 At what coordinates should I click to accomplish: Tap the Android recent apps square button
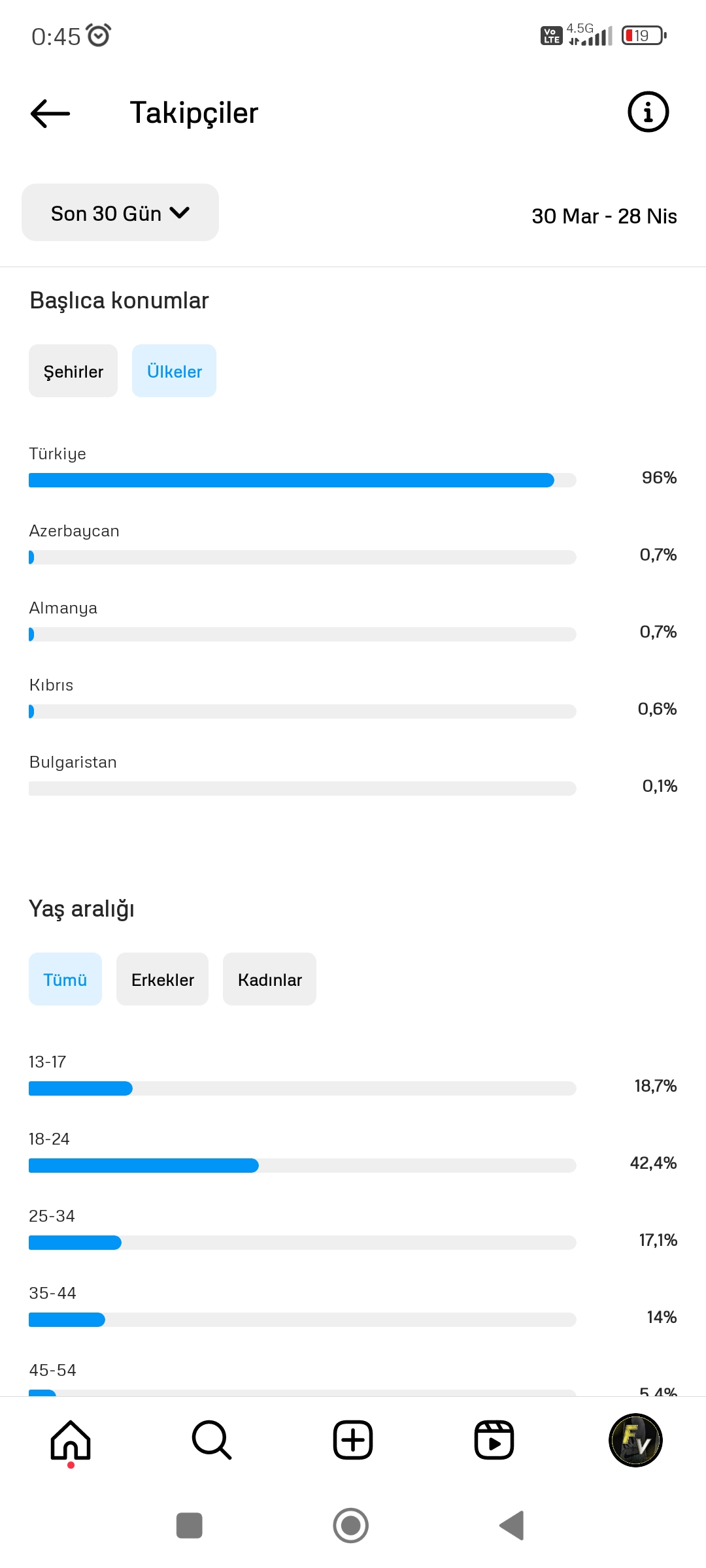pyautogui.click(x=190, y=1526)
